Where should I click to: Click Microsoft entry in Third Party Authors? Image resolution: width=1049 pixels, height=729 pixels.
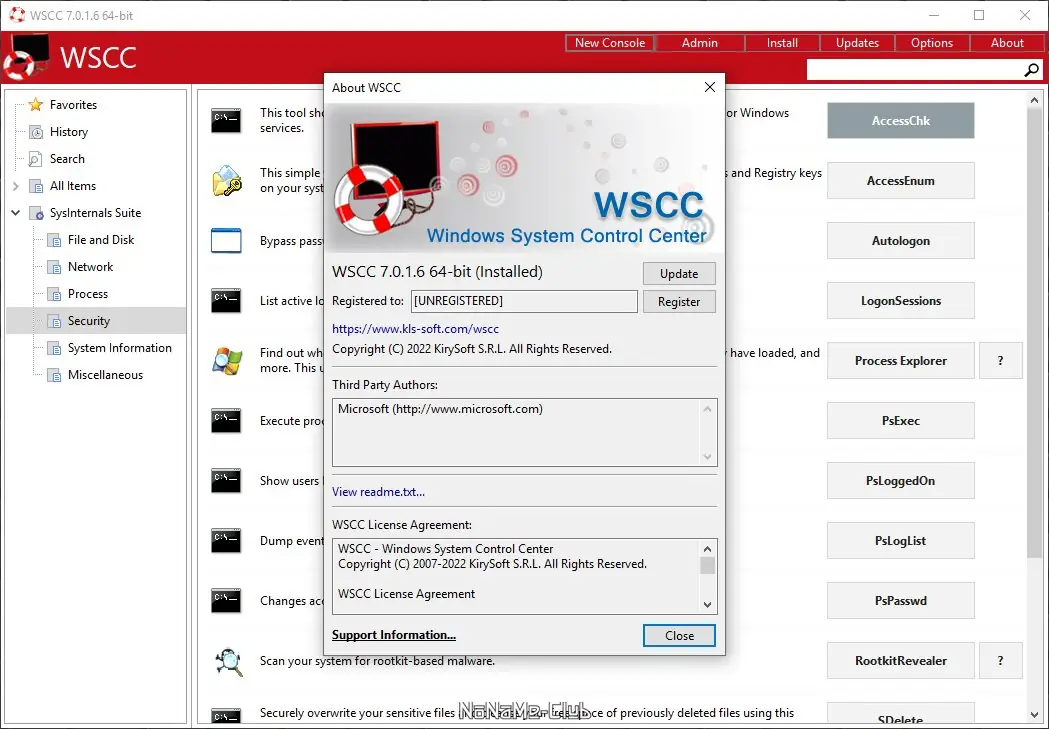tap(440, 409)
